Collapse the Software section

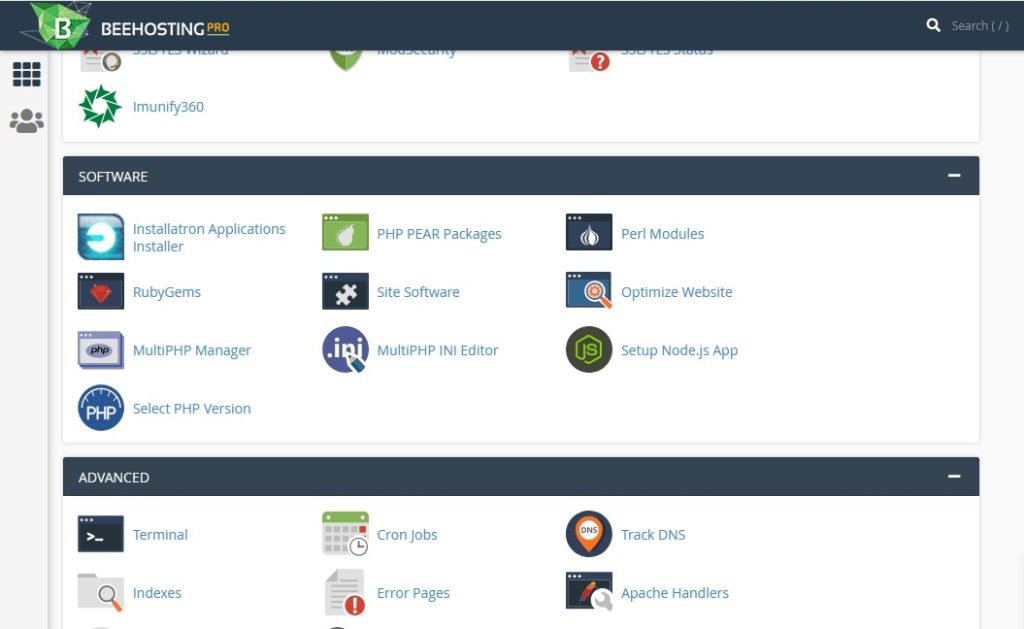[954, 175]
